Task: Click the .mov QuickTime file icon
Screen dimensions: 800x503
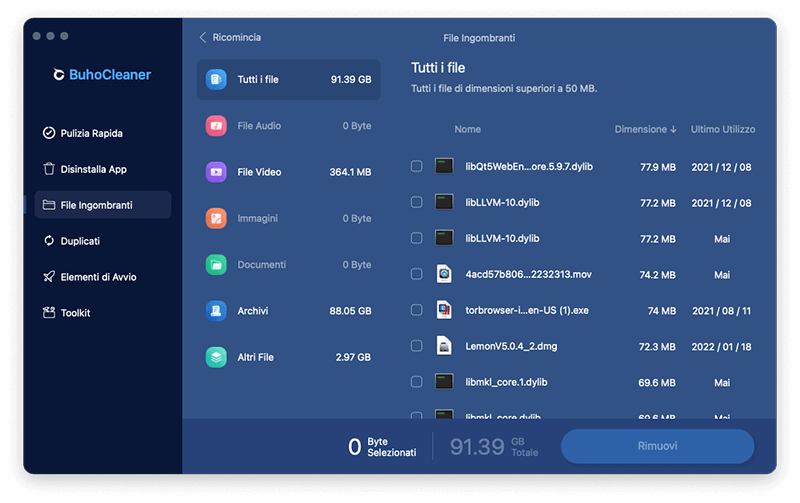Action: [x=444, y=274]
